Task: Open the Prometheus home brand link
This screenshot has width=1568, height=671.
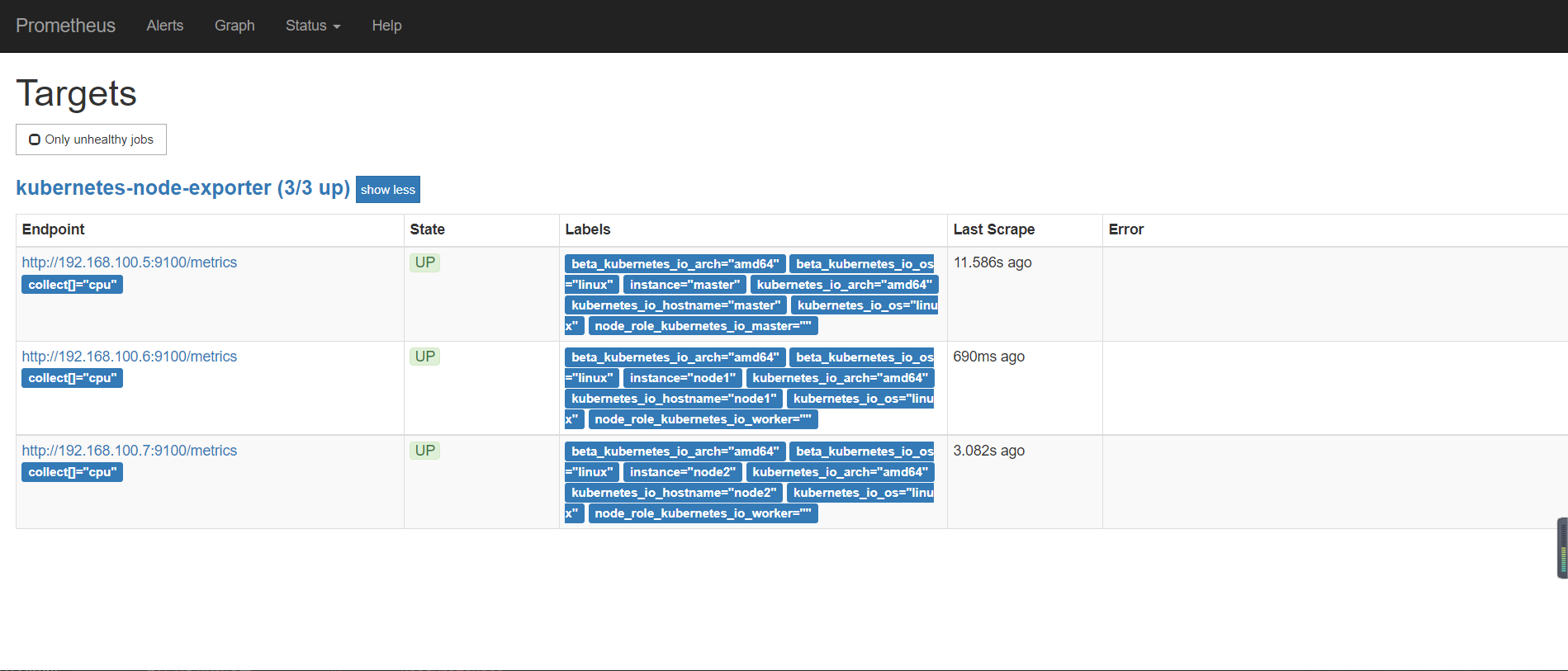Action: pyautogui.click(x=65, y=26)
